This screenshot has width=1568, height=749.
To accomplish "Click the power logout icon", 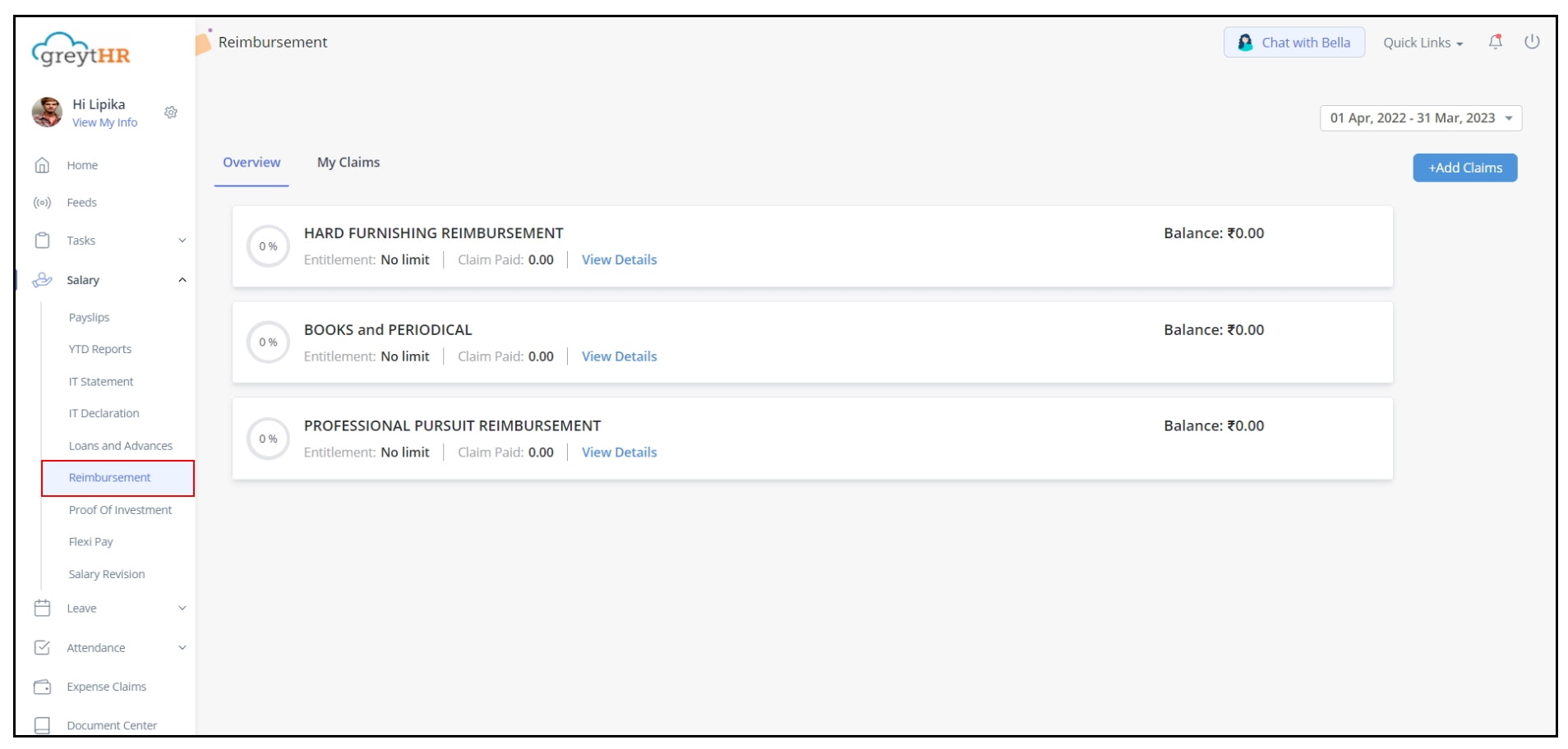I will click(1532, 42).
